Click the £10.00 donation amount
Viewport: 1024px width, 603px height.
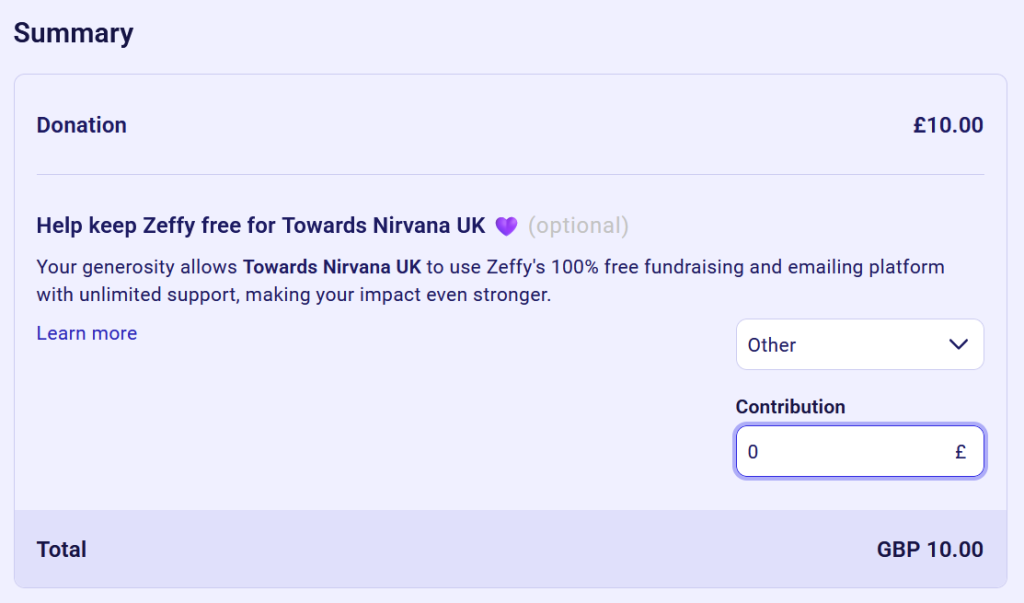tap(947, 125)
